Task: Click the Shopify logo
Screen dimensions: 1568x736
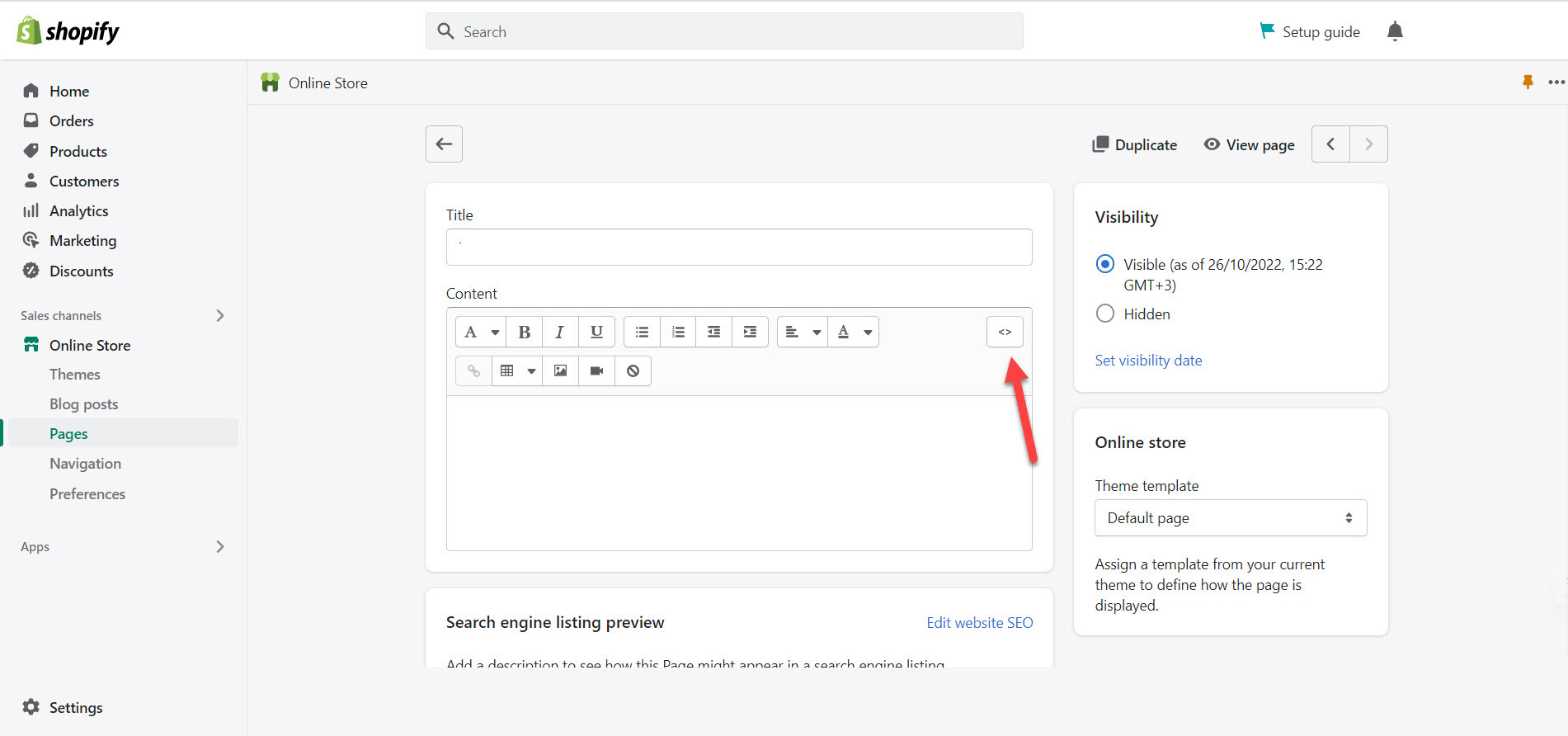Action: (x=68, y=31)
